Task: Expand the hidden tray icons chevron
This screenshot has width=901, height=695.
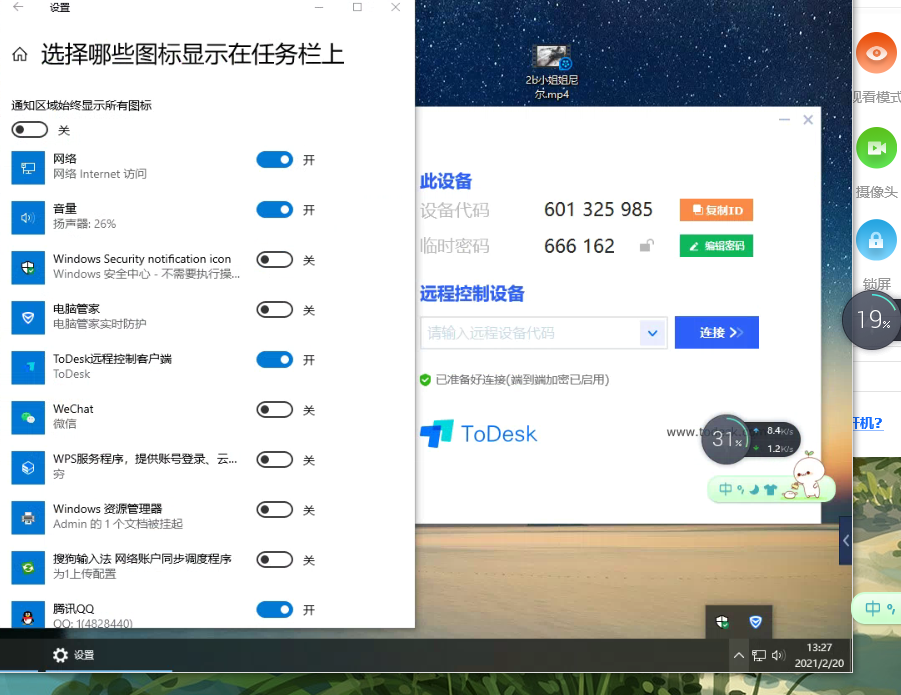Action: (x=738, y=656)
